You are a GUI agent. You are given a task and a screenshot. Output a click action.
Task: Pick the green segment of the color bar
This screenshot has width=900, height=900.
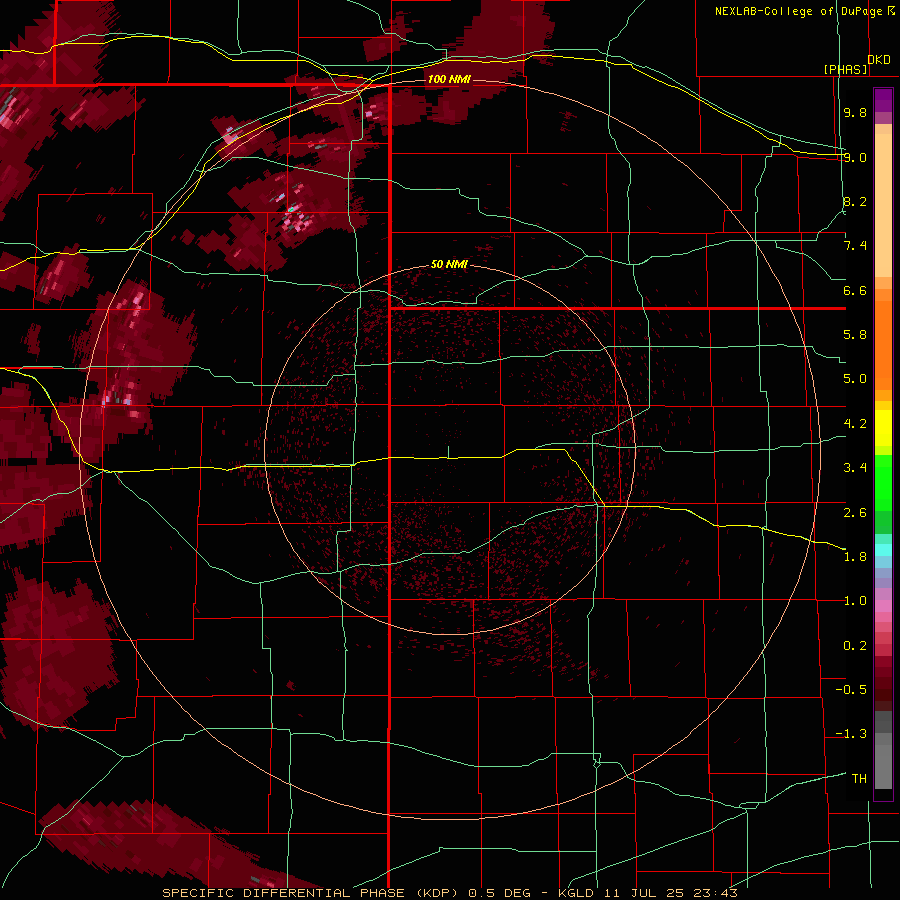pyautogui.click(x=883, y=482)
